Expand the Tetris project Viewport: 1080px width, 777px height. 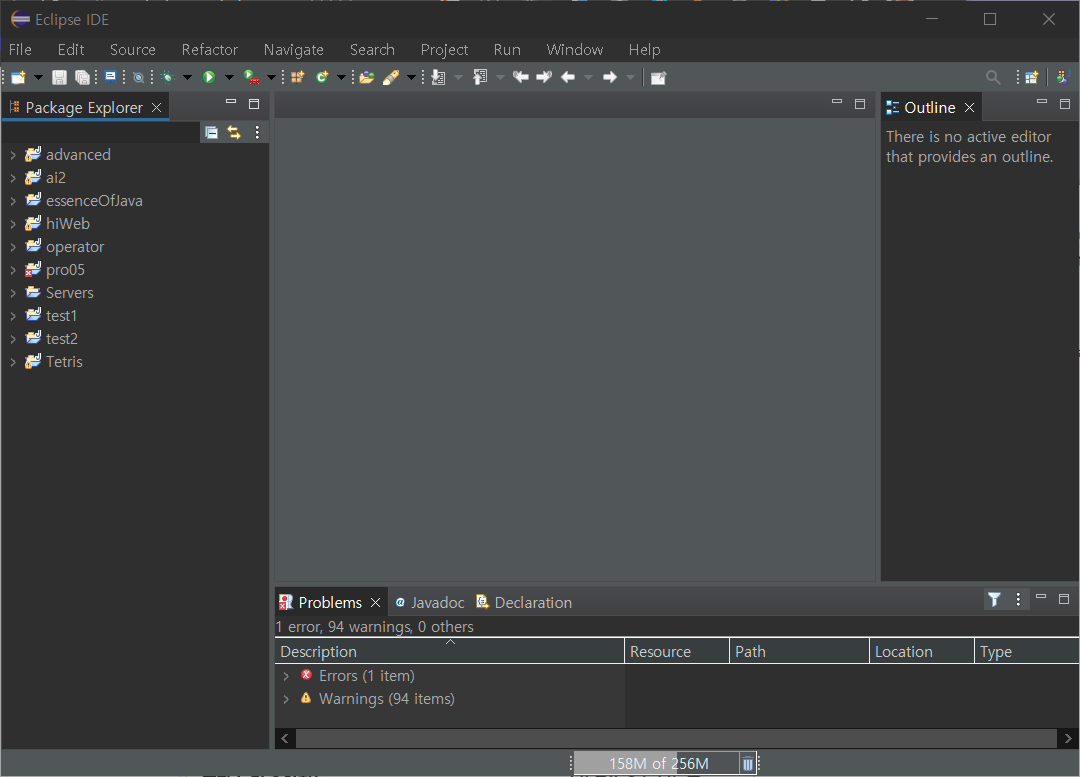(x=13, y=362)
